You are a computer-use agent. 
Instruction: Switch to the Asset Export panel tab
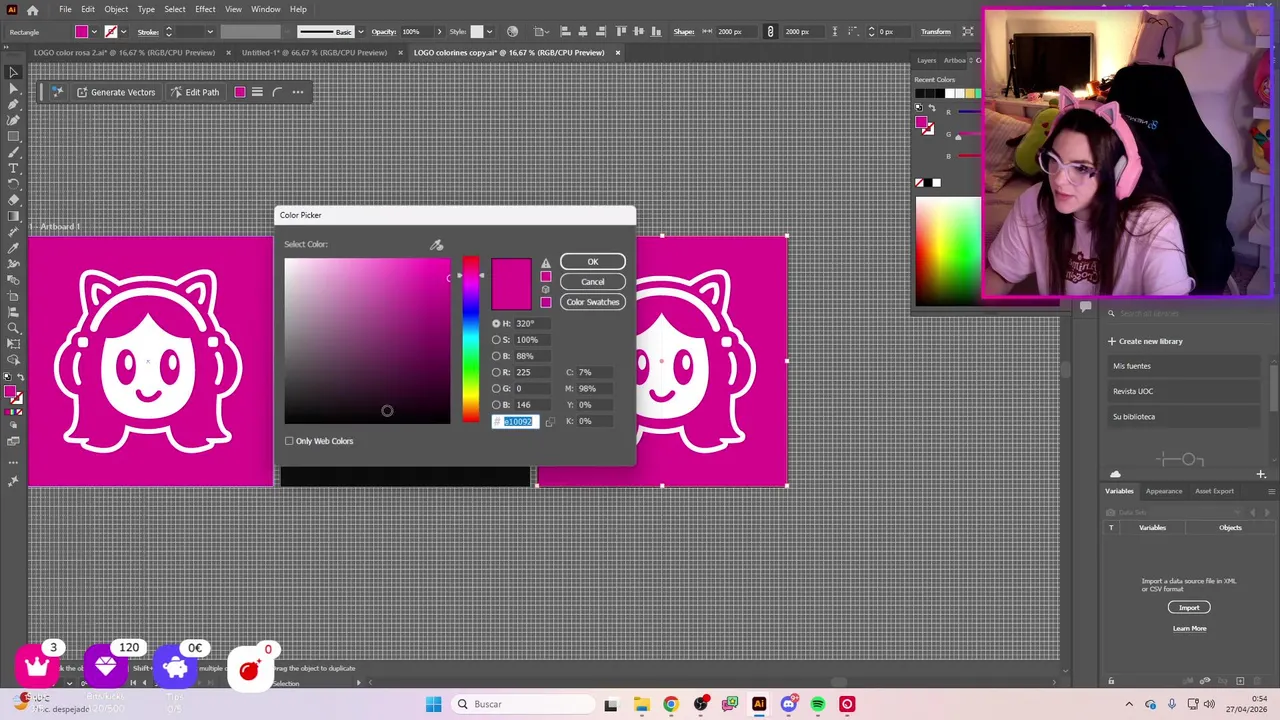(1215, 491)
